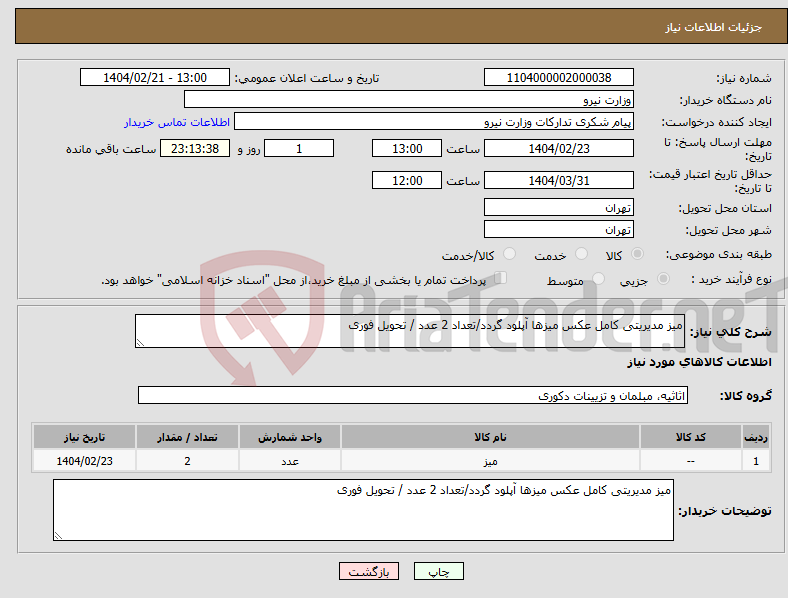Viewport: 788px width, 598px height.
Task: Click the row number cell 1
Action: (x=756, y=461)
